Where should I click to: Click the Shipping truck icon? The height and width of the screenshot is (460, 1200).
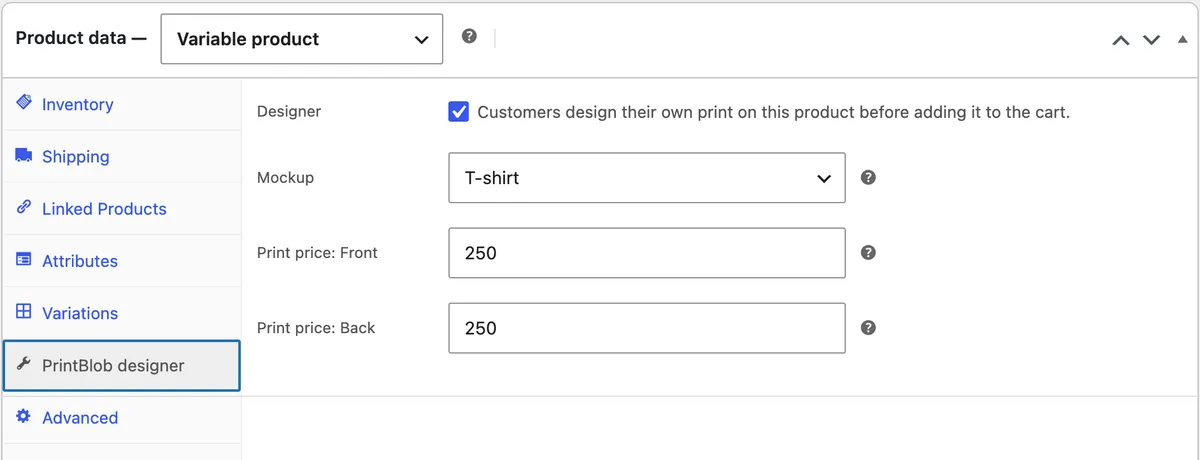click(24, 155)
